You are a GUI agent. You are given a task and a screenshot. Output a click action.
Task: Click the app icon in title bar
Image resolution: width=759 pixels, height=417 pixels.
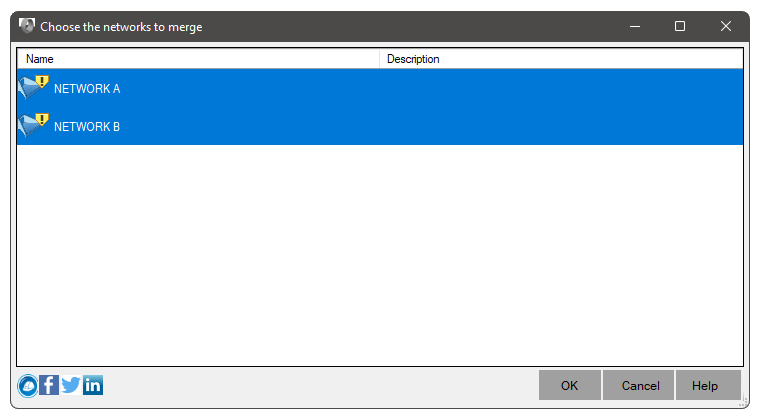[27, 26]
